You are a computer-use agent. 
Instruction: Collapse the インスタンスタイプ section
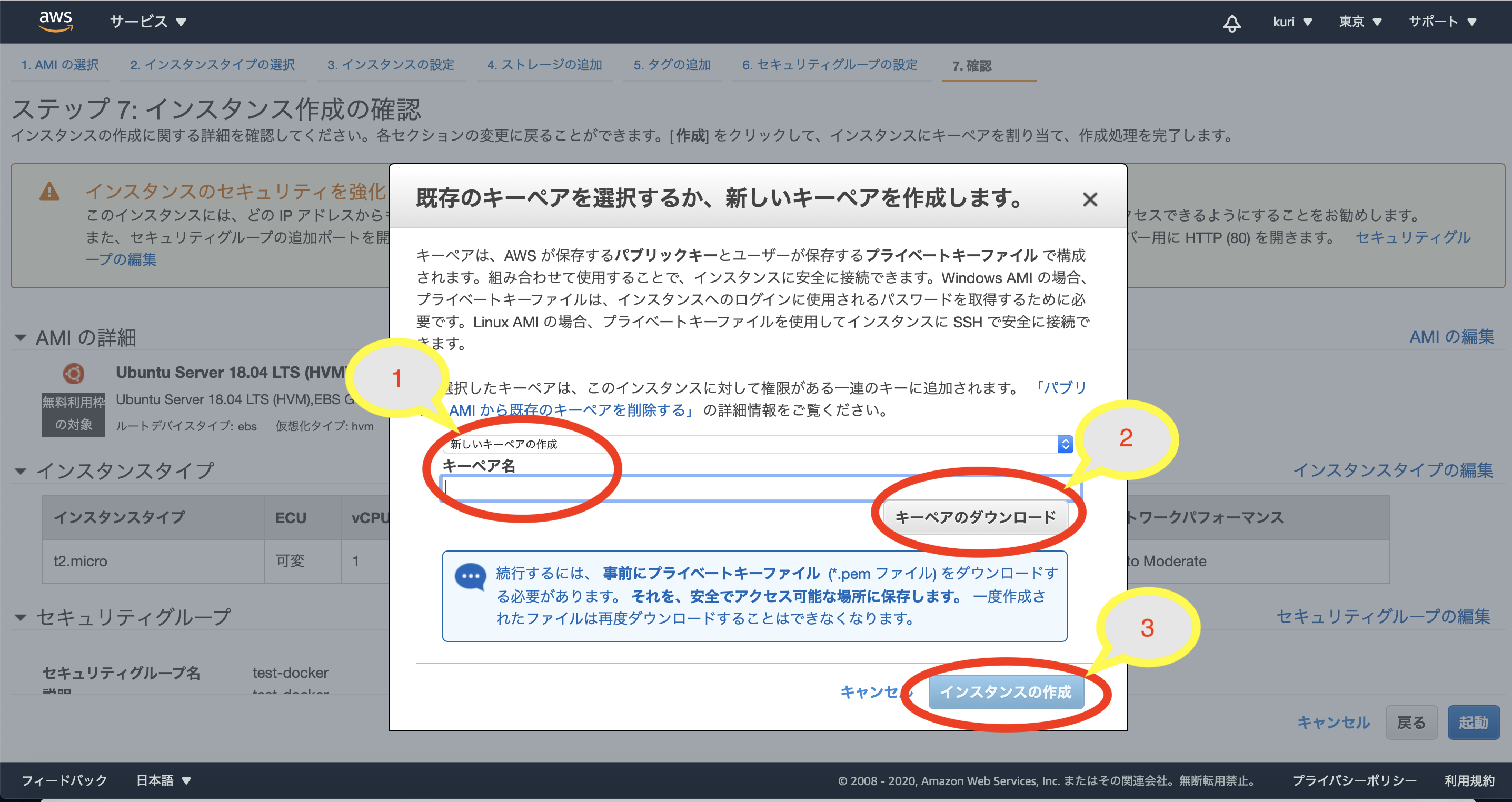pyautogui.click(x=21, y=470)
